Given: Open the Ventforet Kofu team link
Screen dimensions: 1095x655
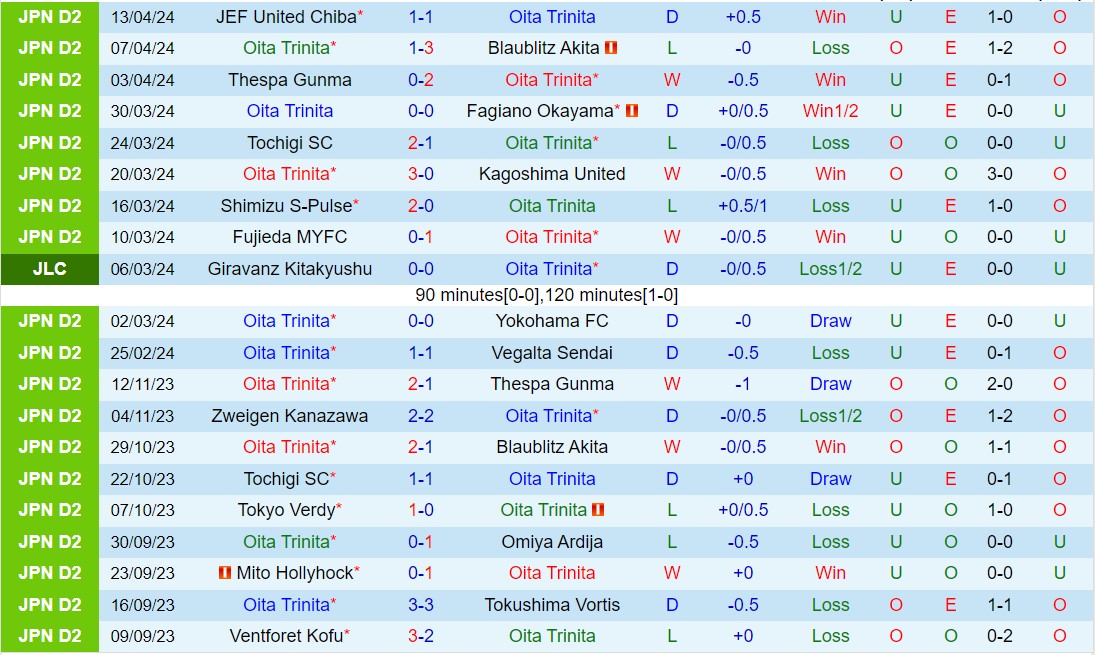Looking at the screenshot, I should [286, 636].
